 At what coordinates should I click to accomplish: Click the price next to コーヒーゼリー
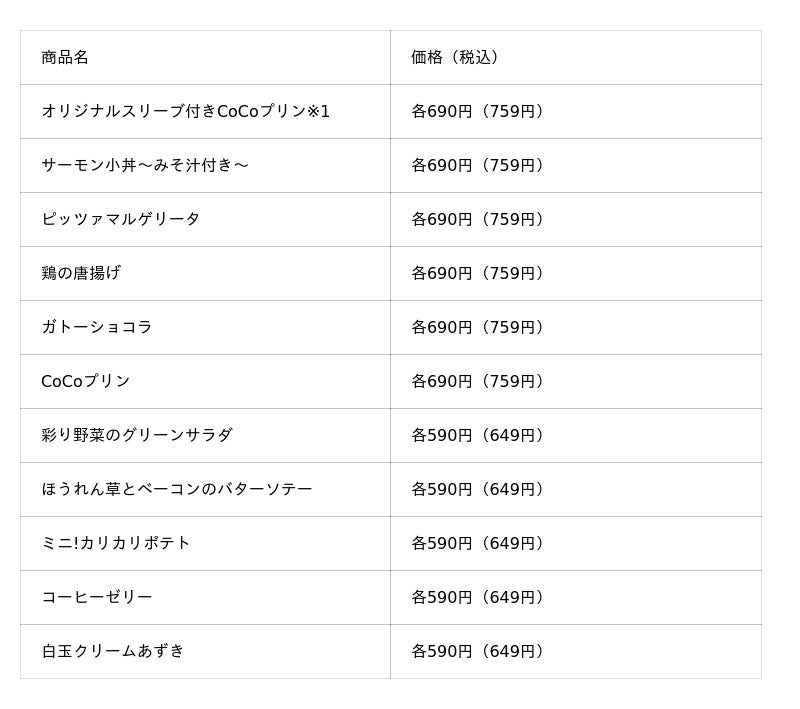coord(480,598)
